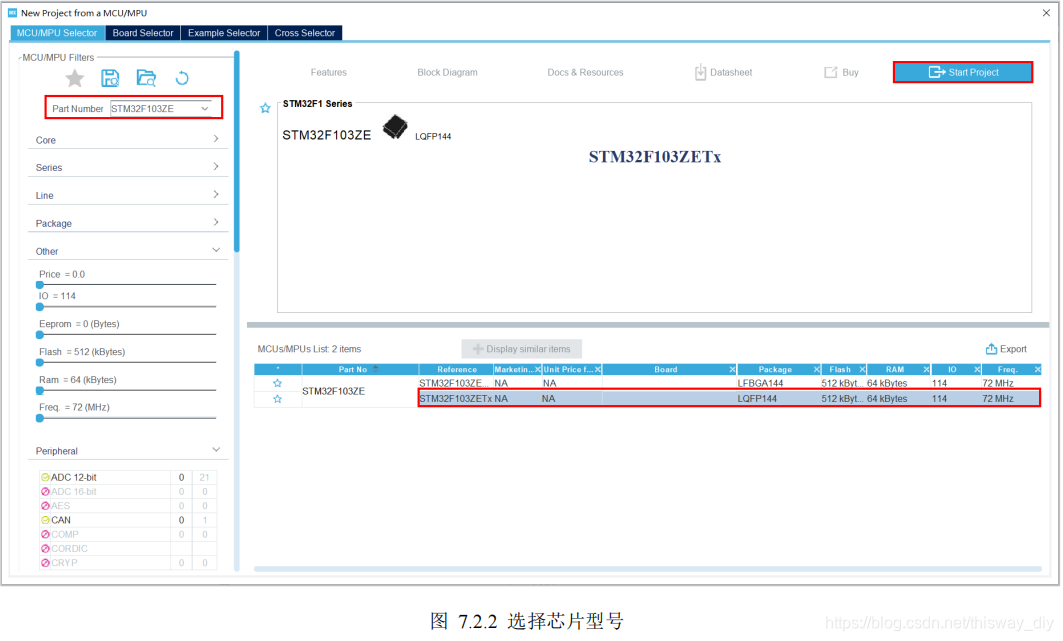Toggle favorite star for STM32F103ZETx row
The image size is (1063, 641).
pos(277,399)
